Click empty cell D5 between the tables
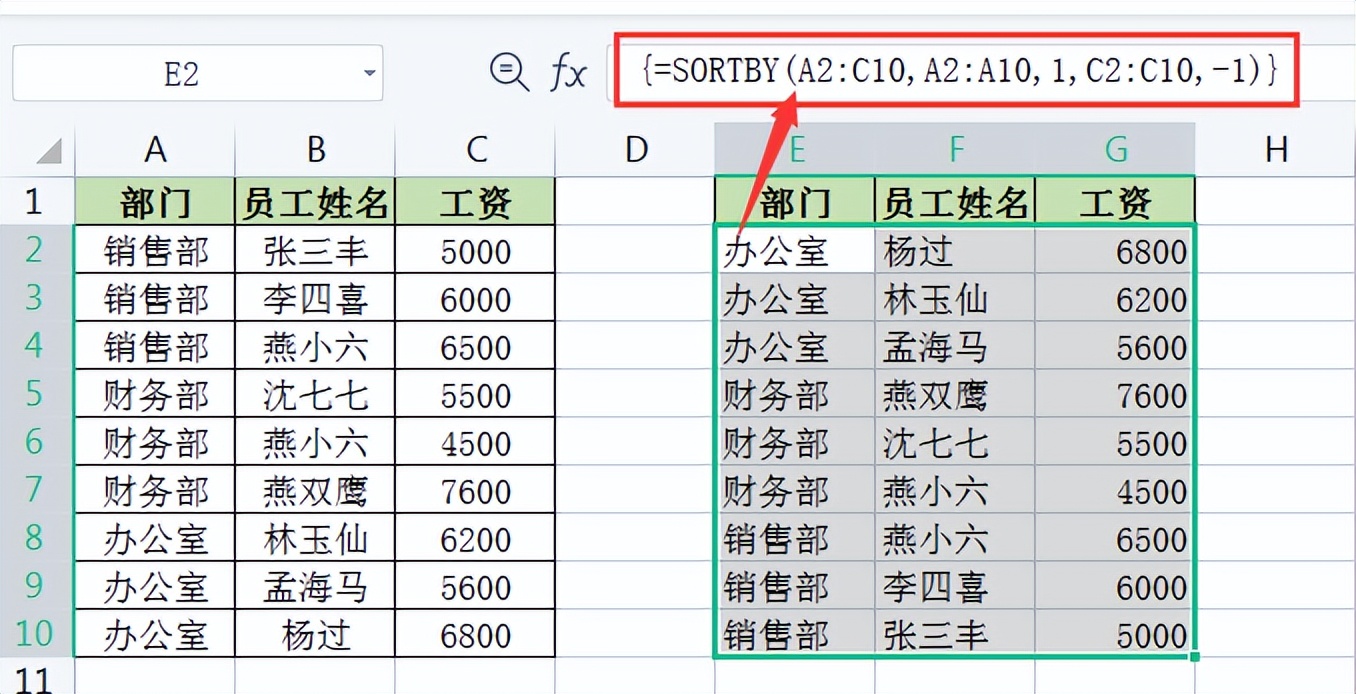 coord(635,394)
